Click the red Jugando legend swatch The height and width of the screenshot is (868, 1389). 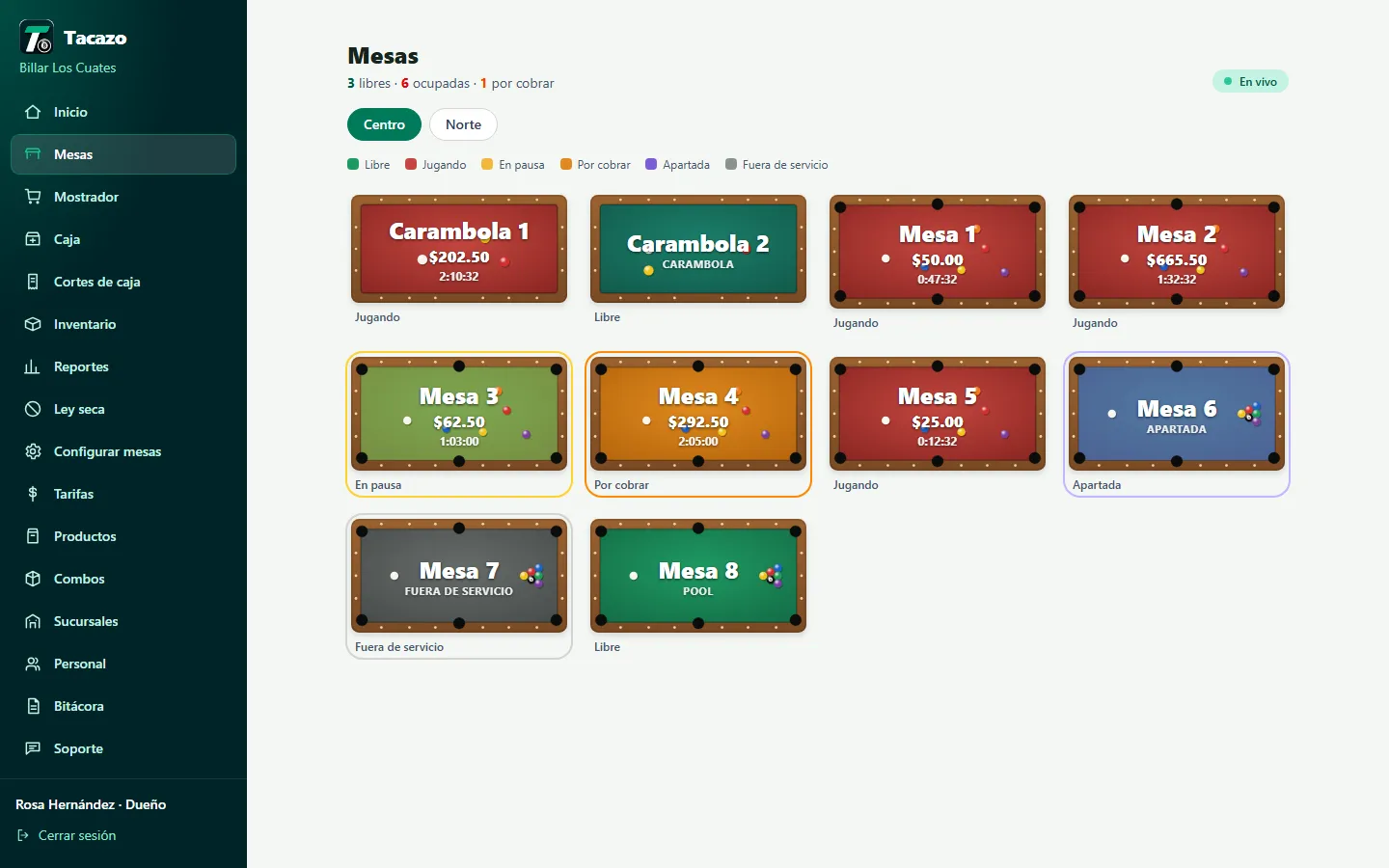click(x=411, y=164)
